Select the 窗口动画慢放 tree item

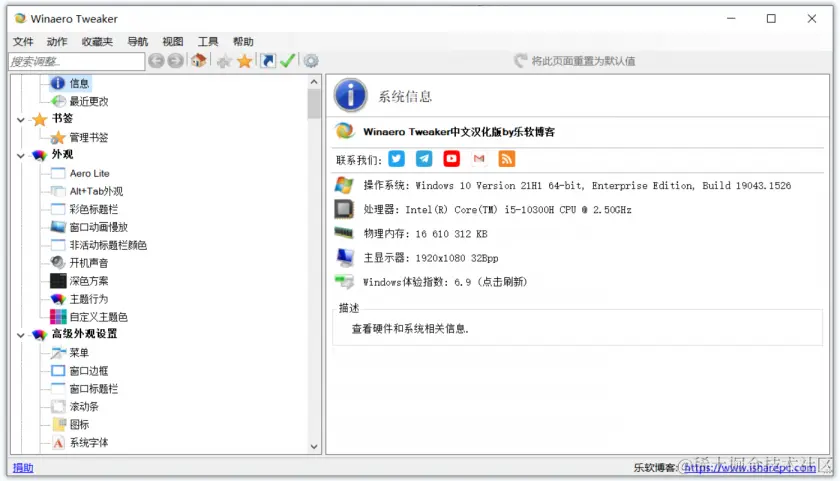99,227
